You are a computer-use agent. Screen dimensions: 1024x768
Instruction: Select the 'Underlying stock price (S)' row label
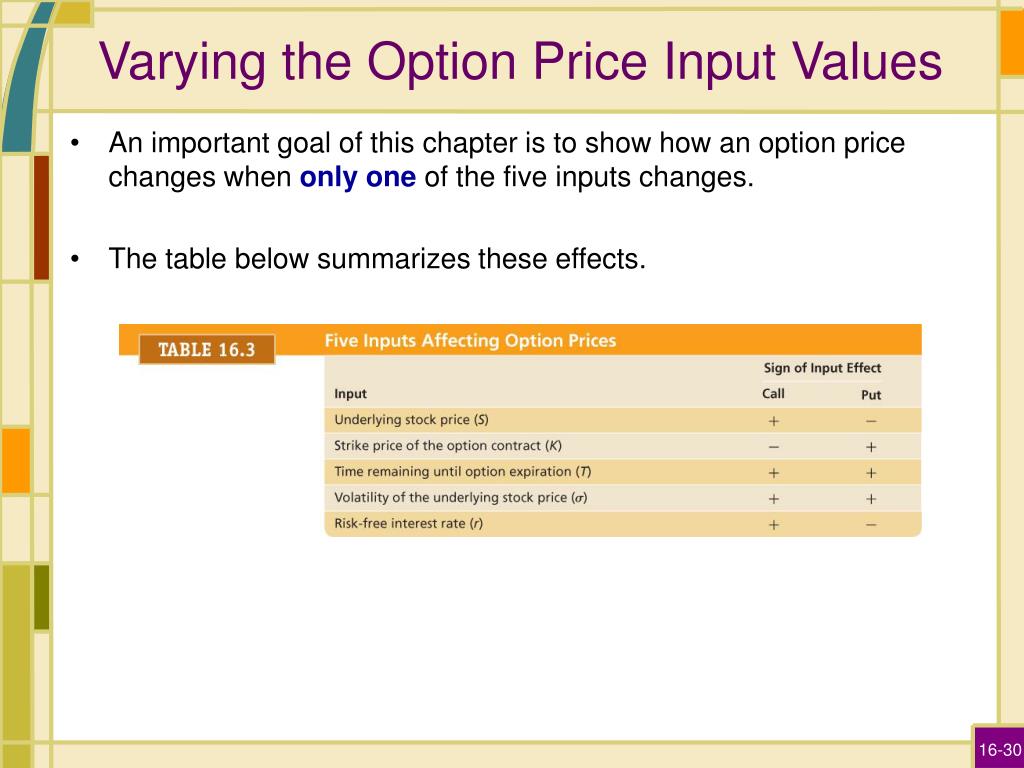tap(411, 420)
